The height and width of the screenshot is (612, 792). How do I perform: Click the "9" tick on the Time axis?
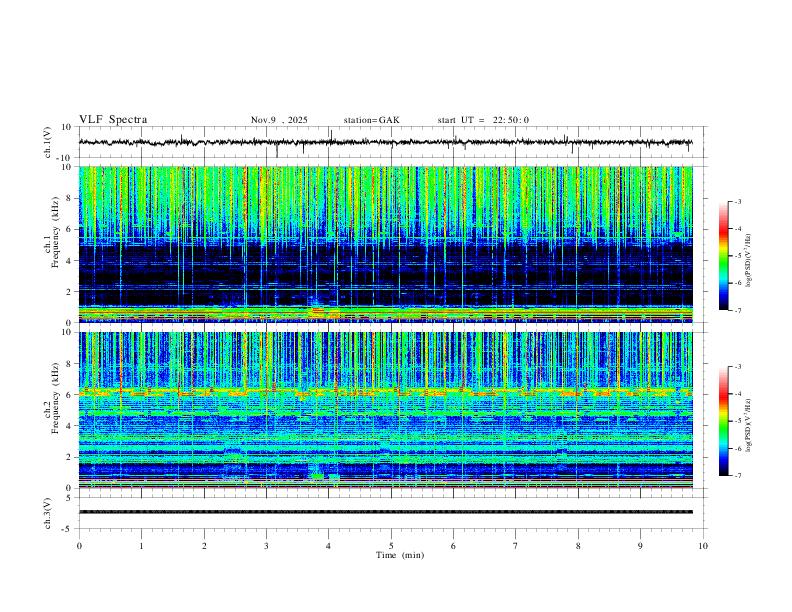pos(640,546)
